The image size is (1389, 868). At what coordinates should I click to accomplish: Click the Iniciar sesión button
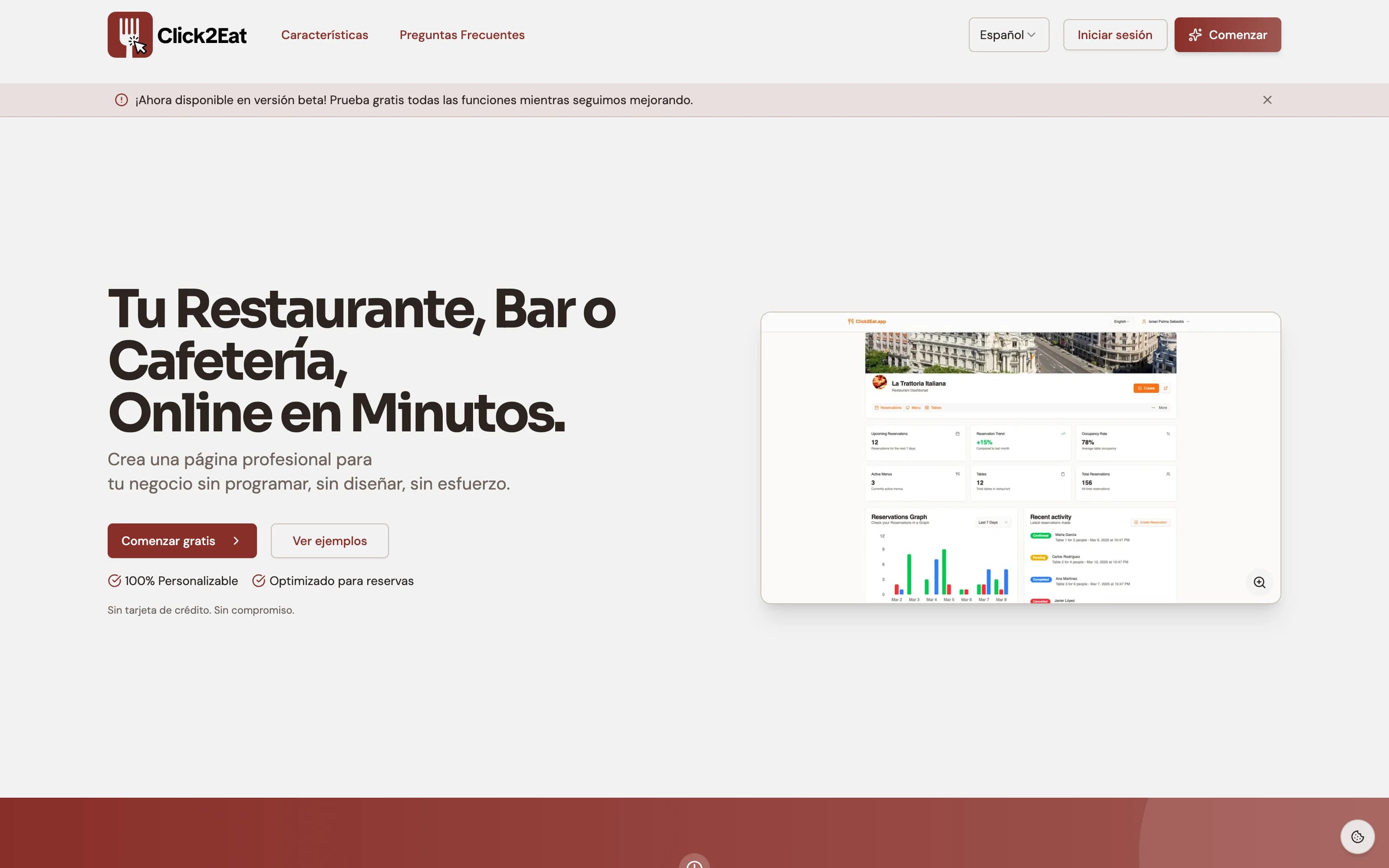(x=1115, y=35)
